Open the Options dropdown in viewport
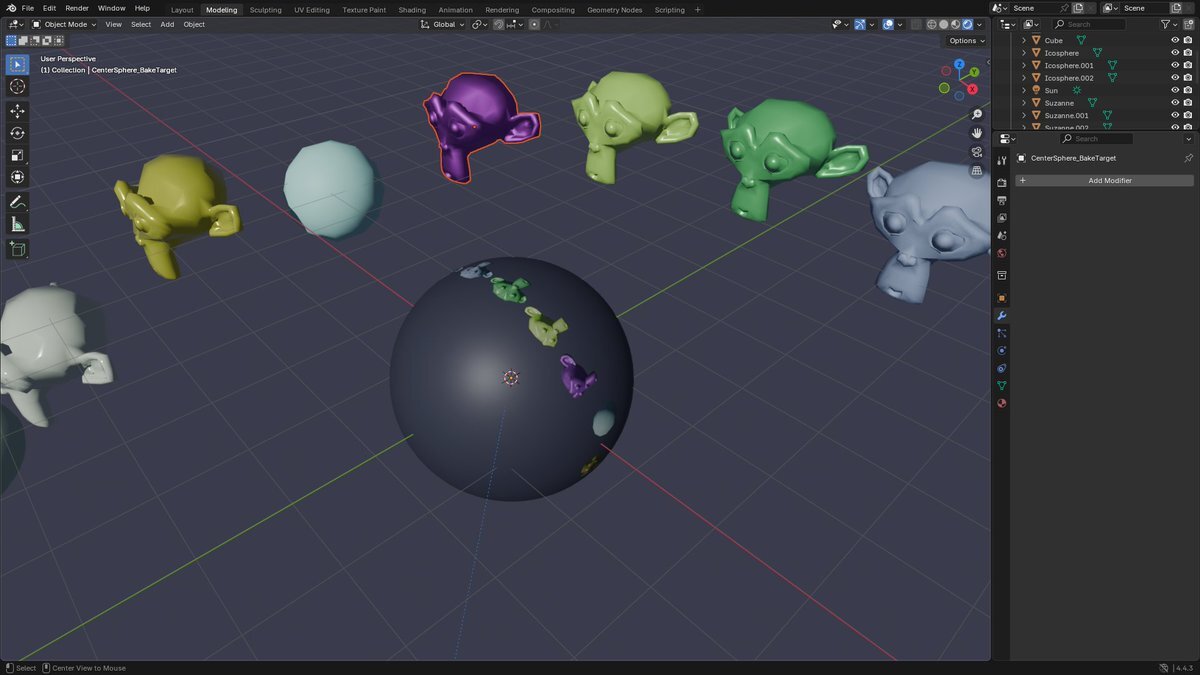1200x675 pixels. [x=966, y=40]
